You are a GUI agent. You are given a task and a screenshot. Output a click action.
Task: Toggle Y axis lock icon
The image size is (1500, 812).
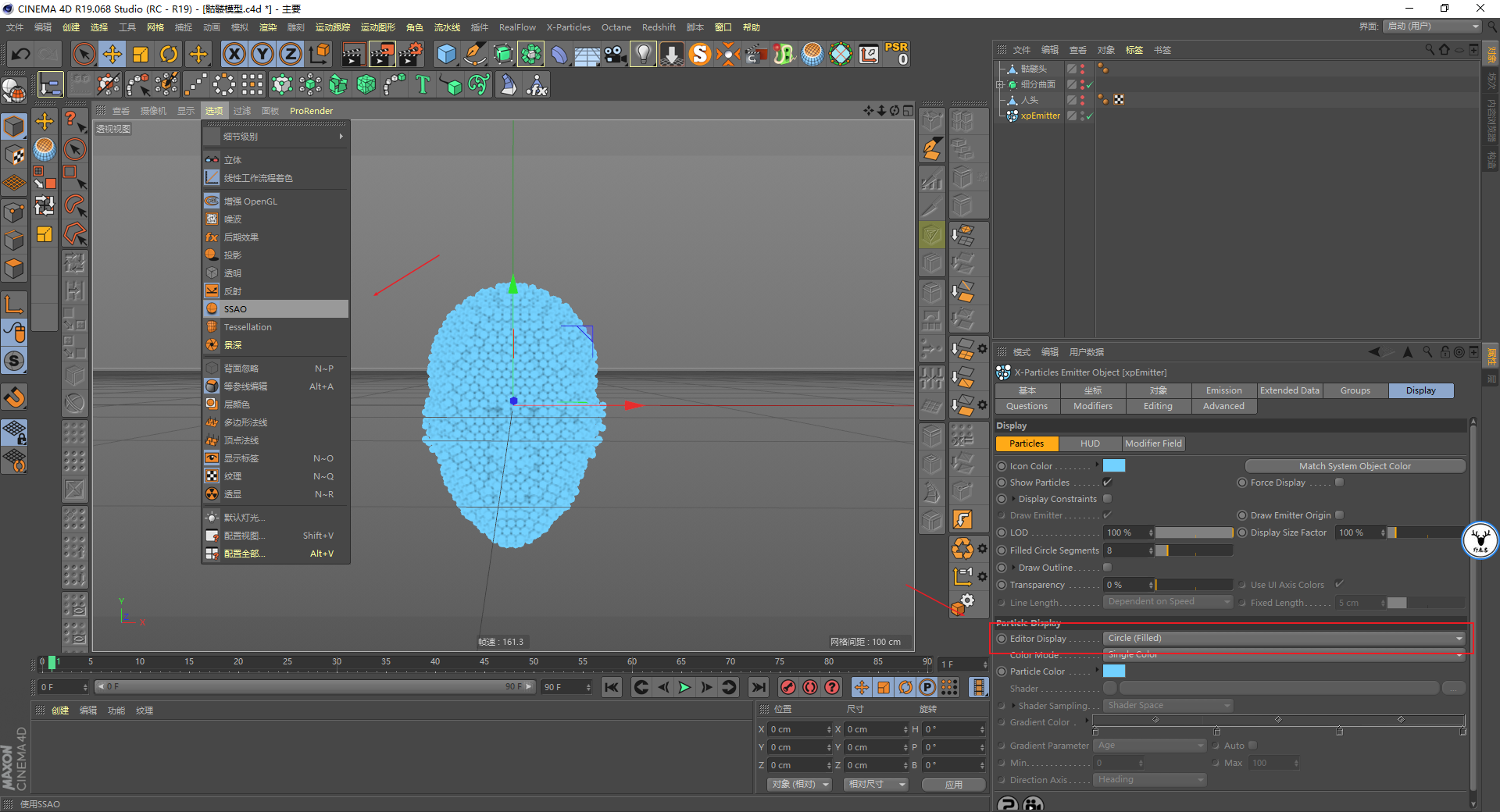(x=262, y=54)
